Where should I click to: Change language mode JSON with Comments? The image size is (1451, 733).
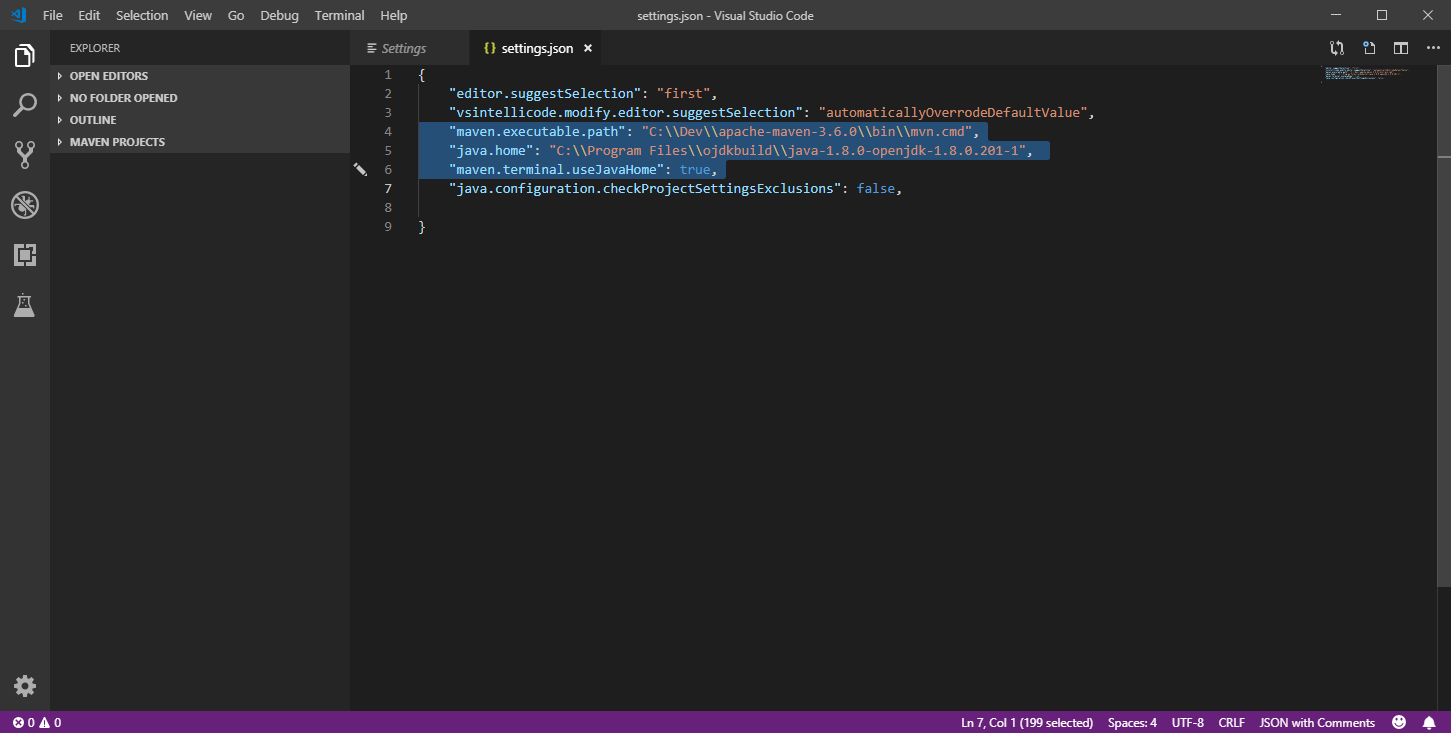point(1317,723)
